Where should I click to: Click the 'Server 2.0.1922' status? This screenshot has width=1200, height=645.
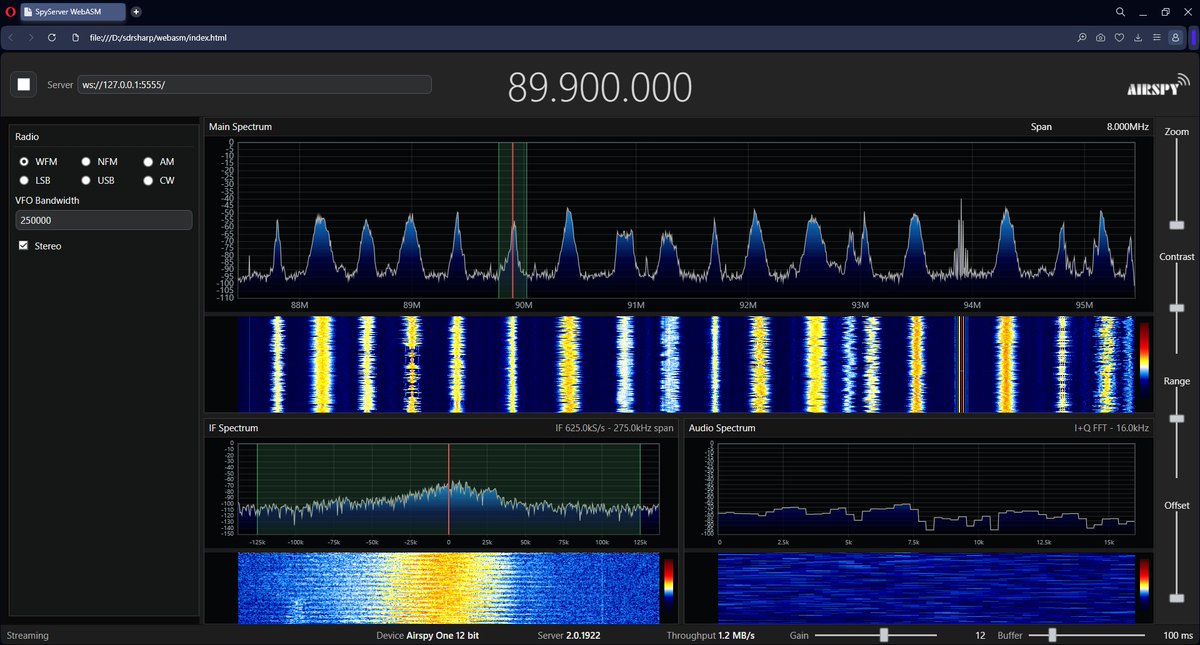pos(569,635)
